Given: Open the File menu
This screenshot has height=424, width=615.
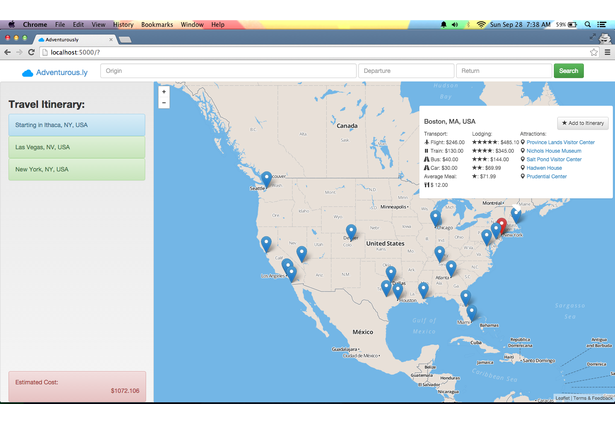Looking at the screenshot, I should coord(60,24).
